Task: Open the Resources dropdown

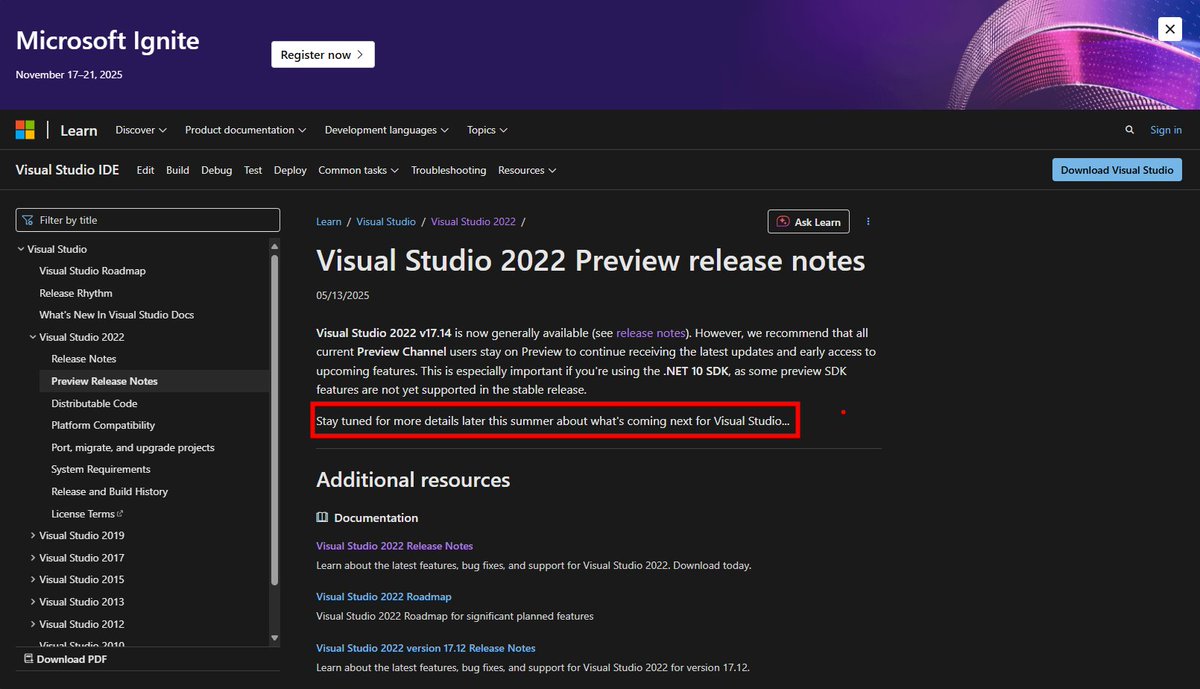Action: coord(527,170)
